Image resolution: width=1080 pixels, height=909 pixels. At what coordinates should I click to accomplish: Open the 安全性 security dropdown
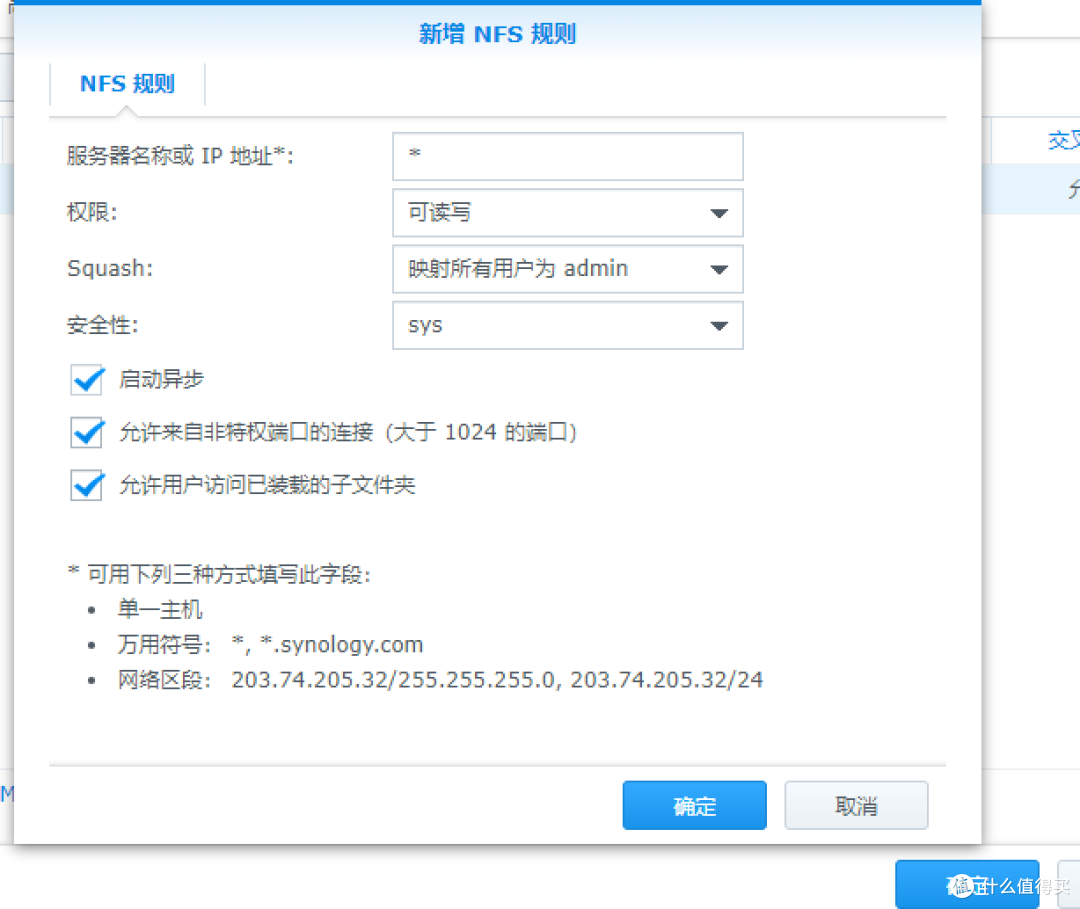coord(567,325)
